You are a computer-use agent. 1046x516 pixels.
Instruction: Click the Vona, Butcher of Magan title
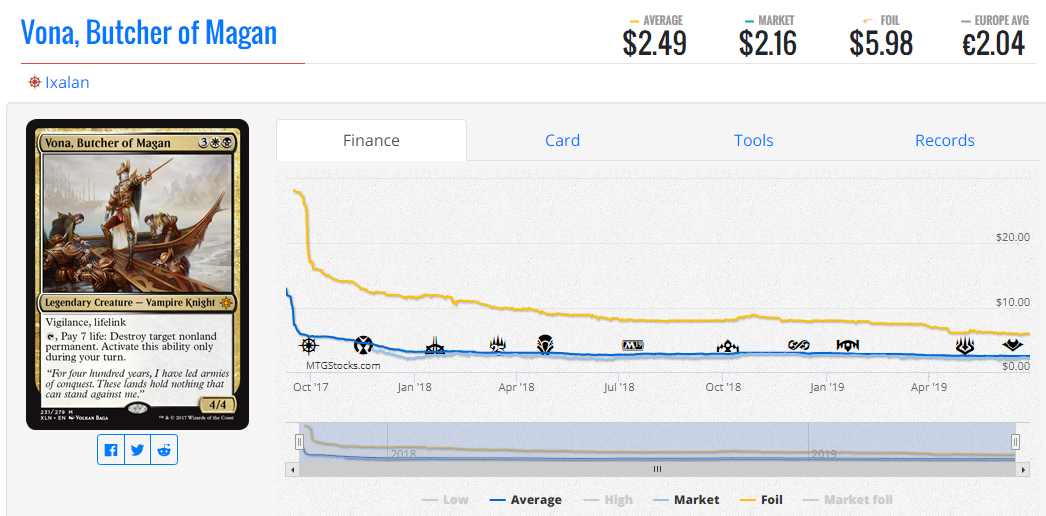149,32
